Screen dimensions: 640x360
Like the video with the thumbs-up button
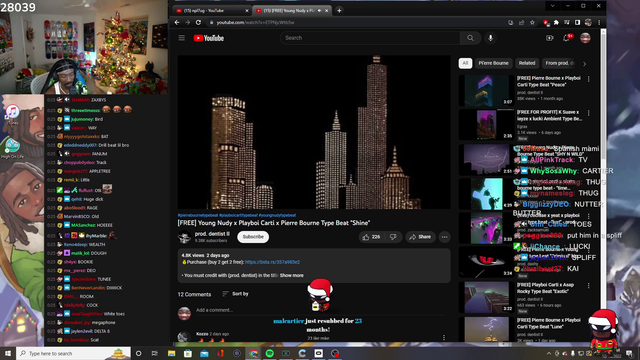point(371,237)
